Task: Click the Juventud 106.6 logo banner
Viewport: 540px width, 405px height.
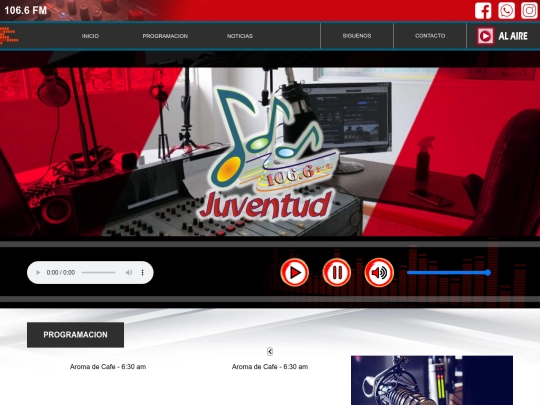Action: pos(270,152)
